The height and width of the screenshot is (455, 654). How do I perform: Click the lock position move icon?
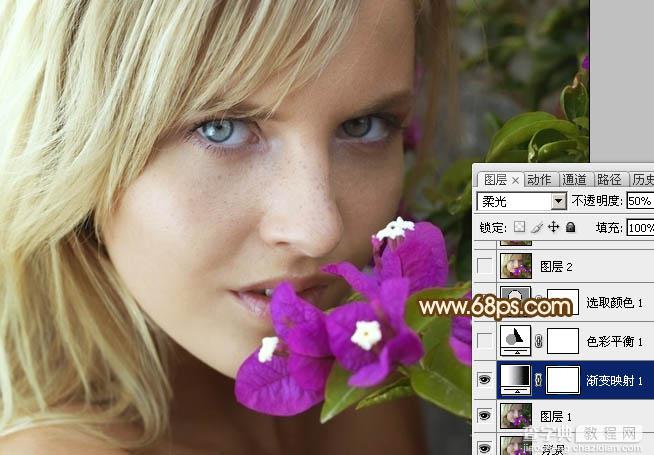click(x=553, y=227)
